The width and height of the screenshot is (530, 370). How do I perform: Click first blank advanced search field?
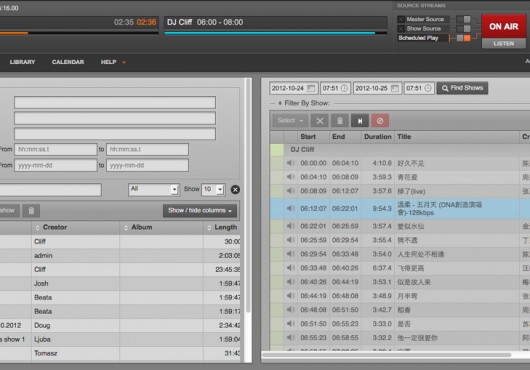point(115,102)
